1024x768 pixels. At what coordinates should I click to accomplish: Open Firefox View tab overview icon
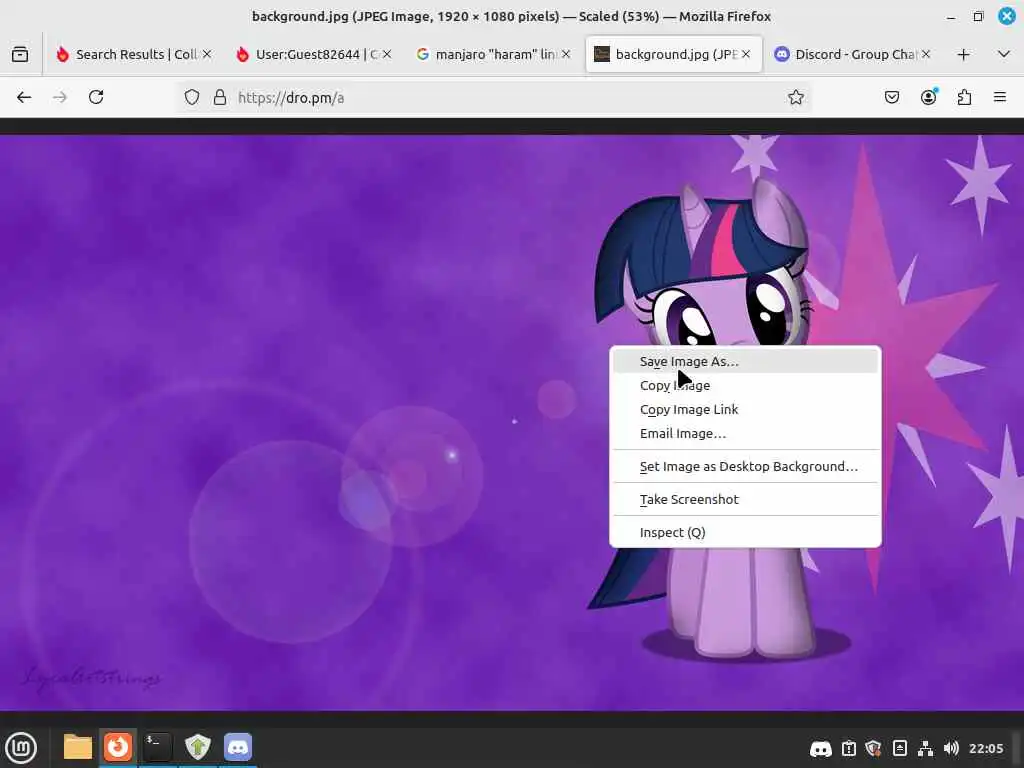coord(20,54)
